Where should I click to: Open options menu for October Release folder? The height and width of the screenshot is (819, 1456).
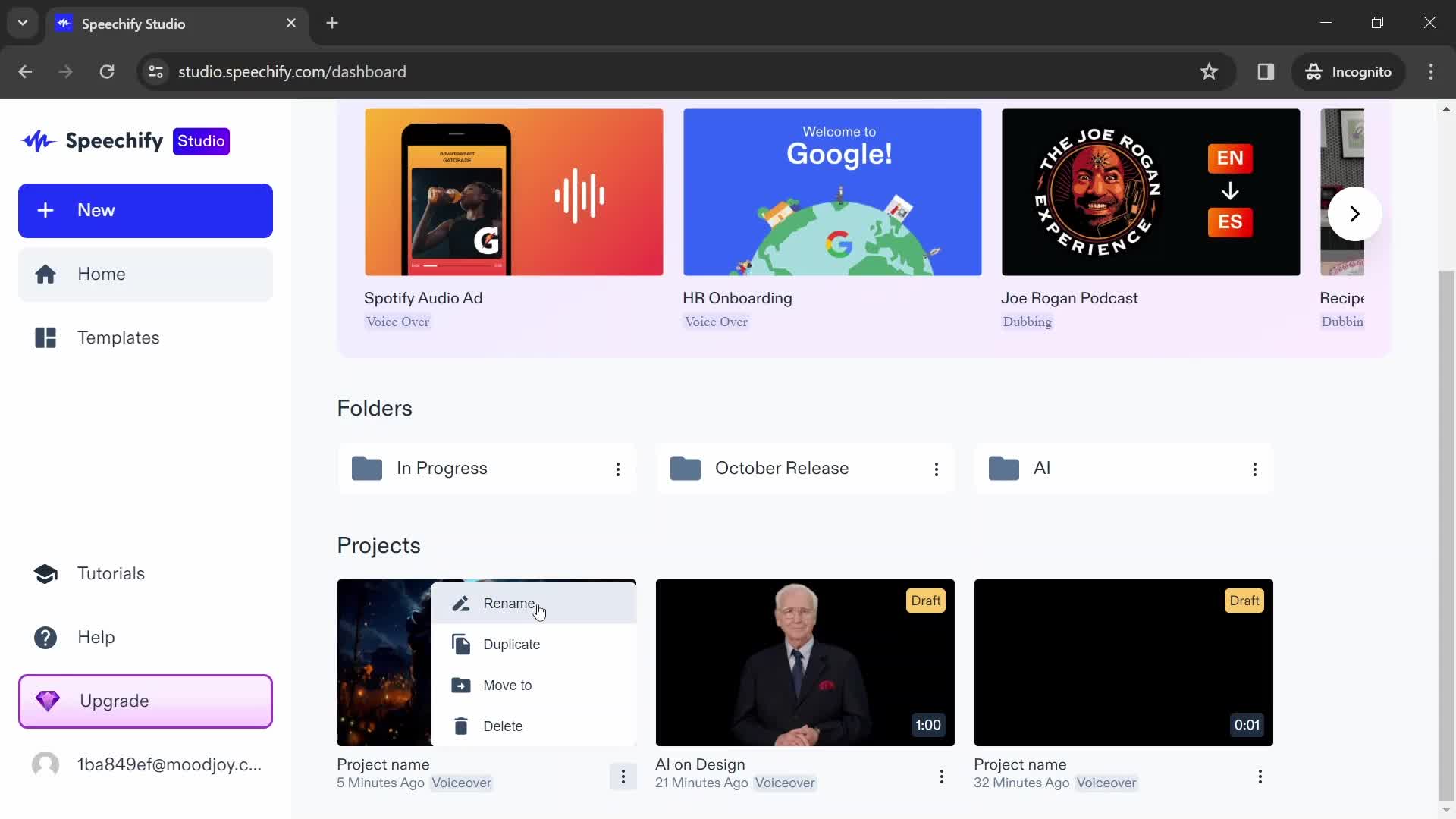point(937,470)
